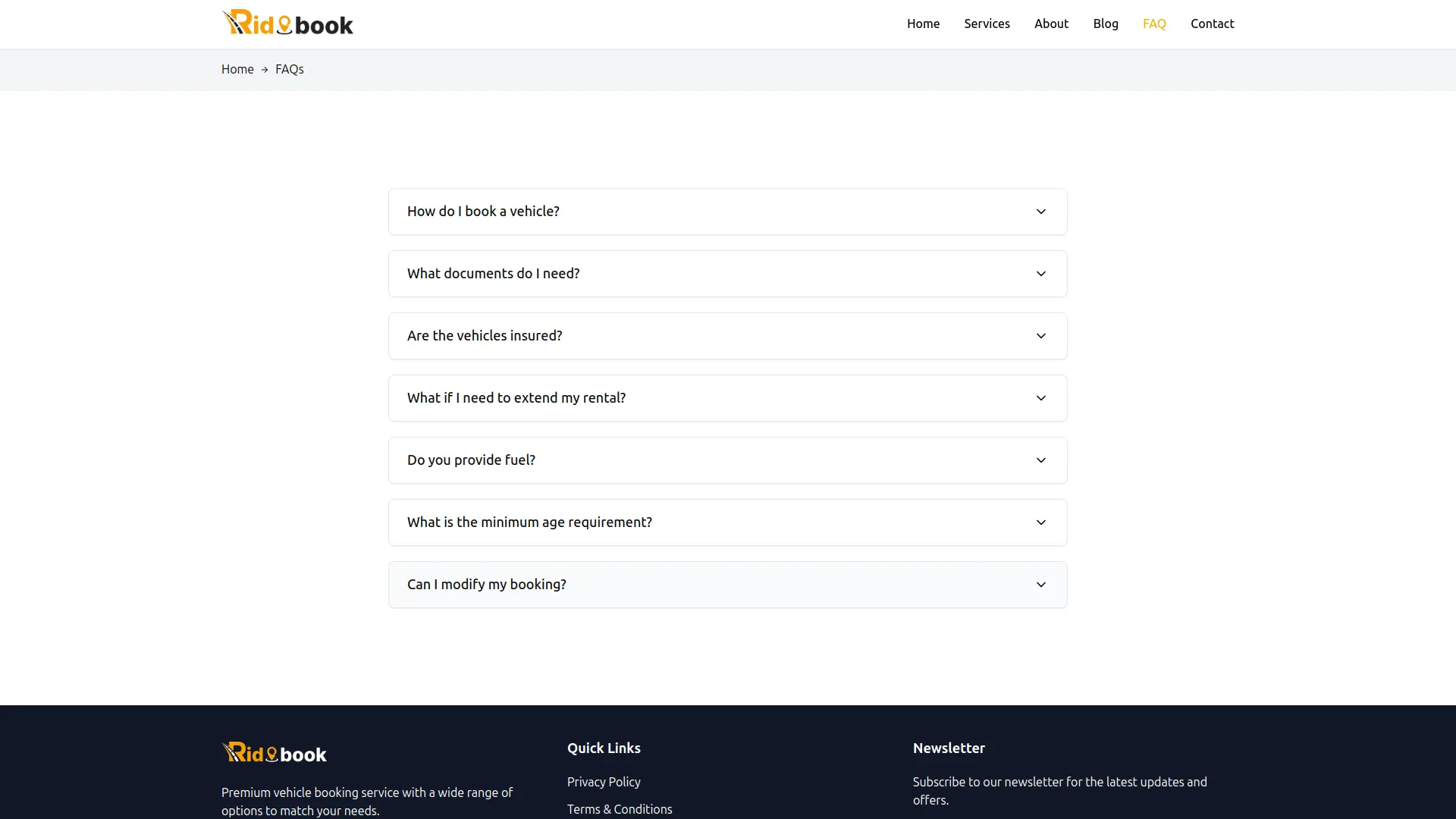1456x819 pixels.
Task: Click the Ridobook logo in the footer
Action: click(275, 753)
